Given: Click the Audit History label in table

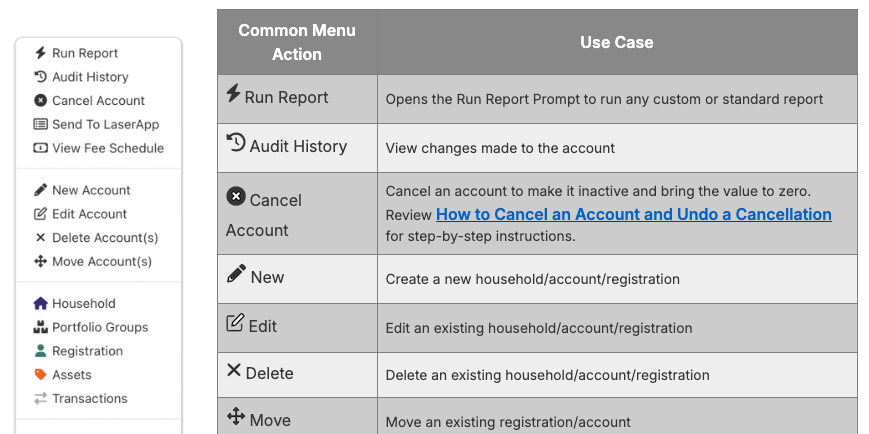Looking at the screenshot, I should pyautogui.click(x=298, y=146).
